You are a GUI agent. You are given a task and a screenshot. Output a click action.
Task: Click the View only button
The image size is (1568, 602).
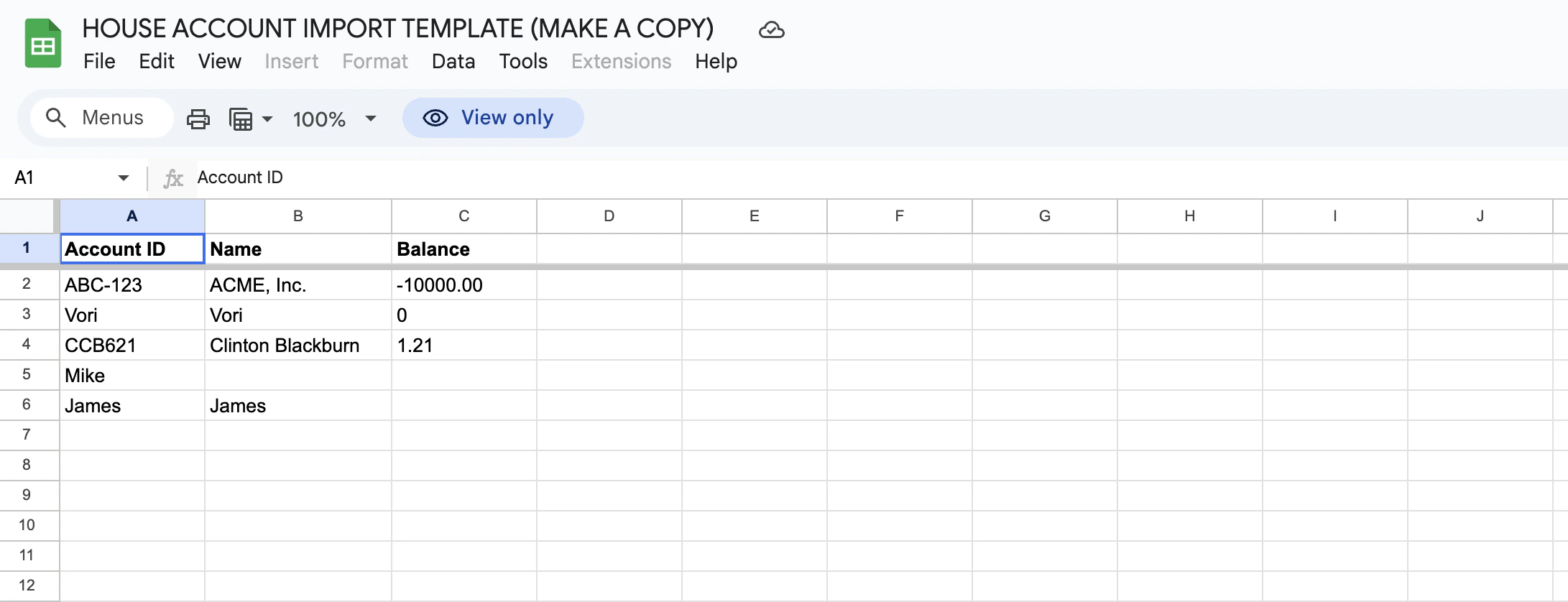(493, 118)
